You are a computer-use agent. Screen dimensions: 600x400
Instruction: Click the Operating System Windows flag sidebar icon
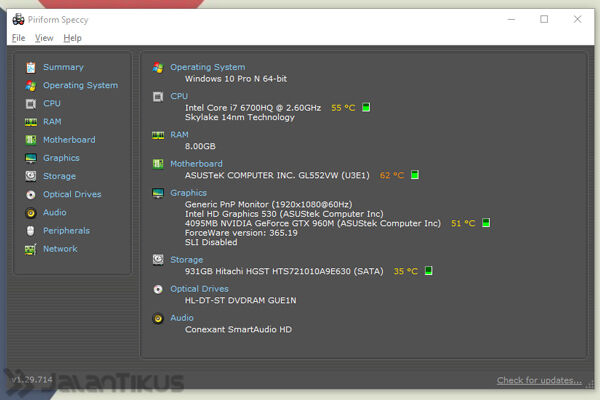point(31,86)
